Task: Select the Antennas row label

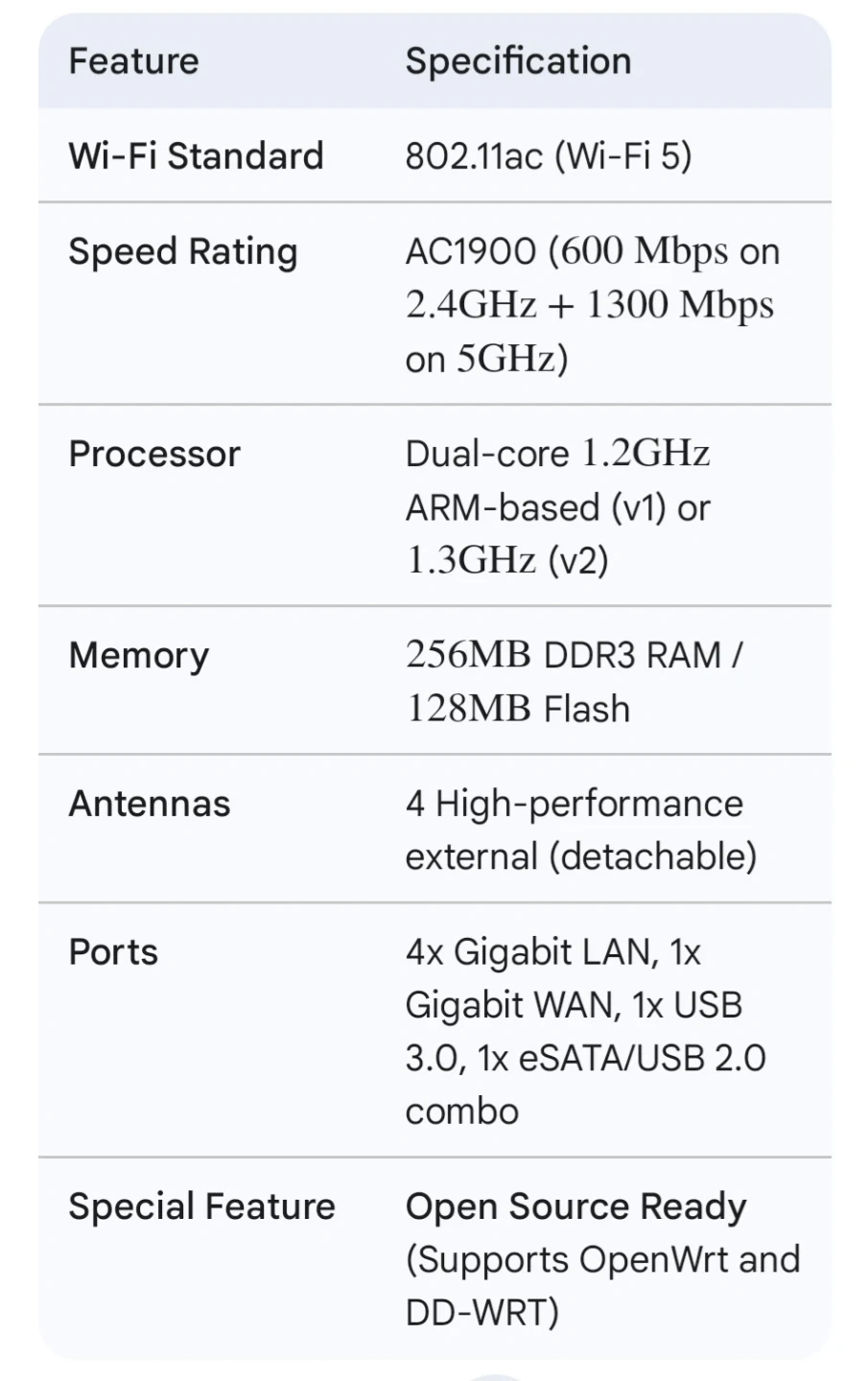Action: pos(150,804)
